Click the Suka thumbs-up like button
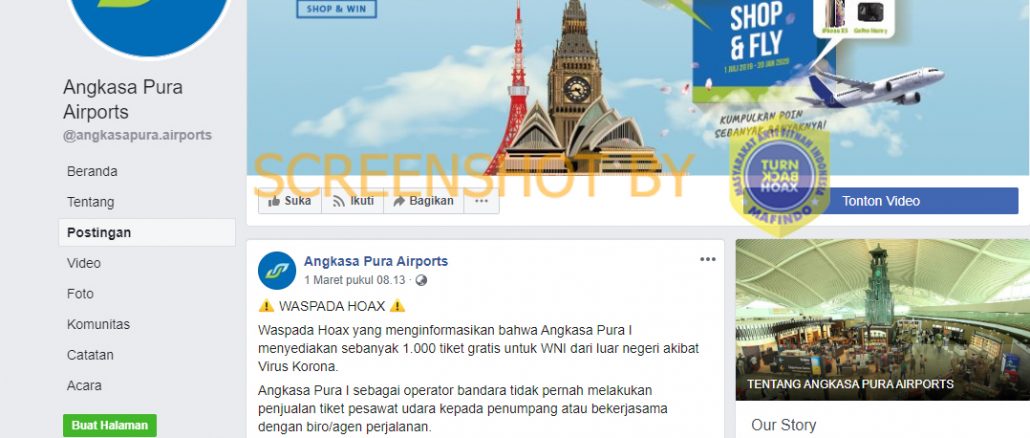Viewport: 1030px width, 438px height. click(290, 201)
